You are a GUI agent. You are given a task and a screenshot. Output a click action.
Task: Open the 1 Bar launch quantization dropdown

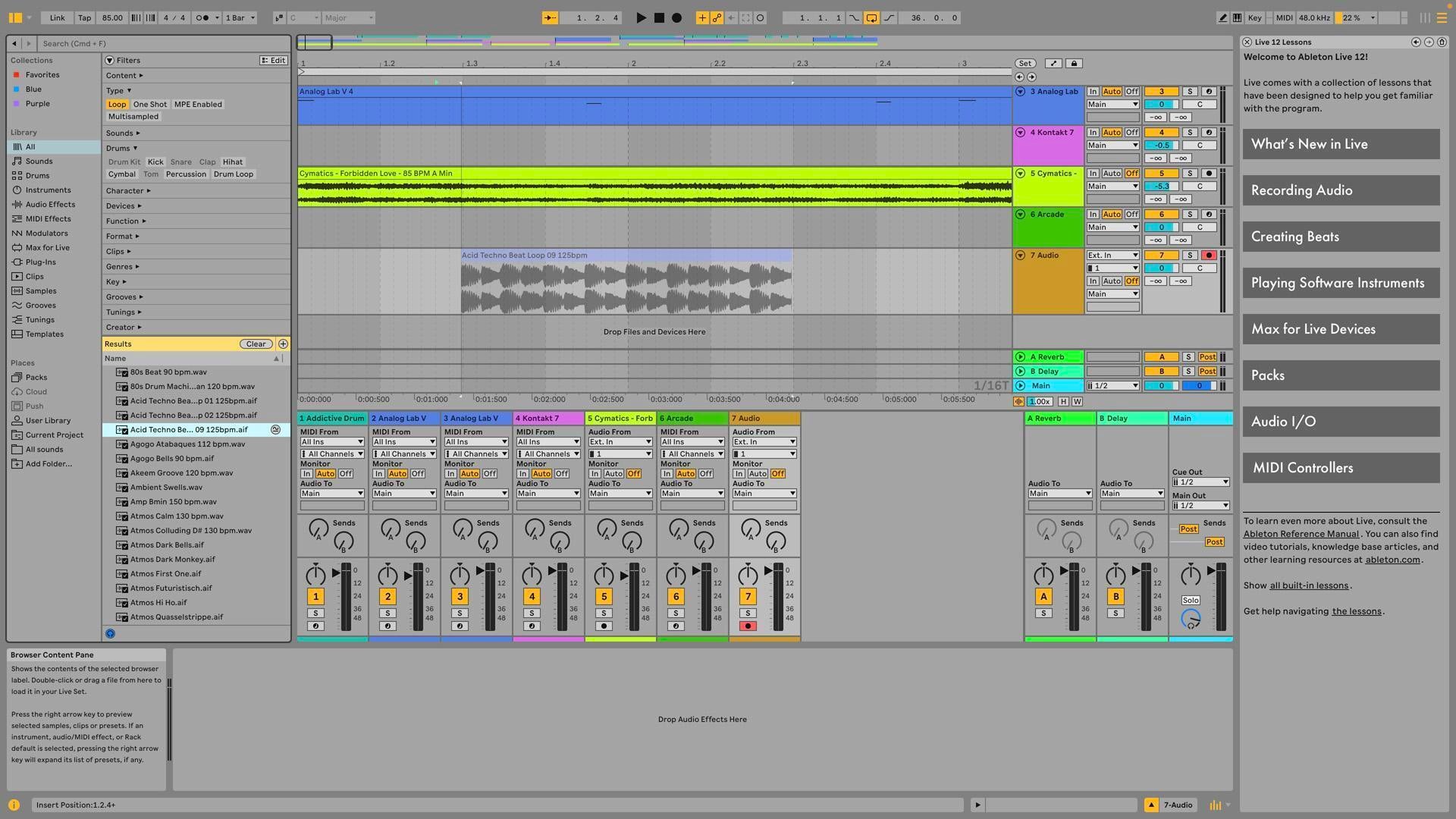click(240, 17)
